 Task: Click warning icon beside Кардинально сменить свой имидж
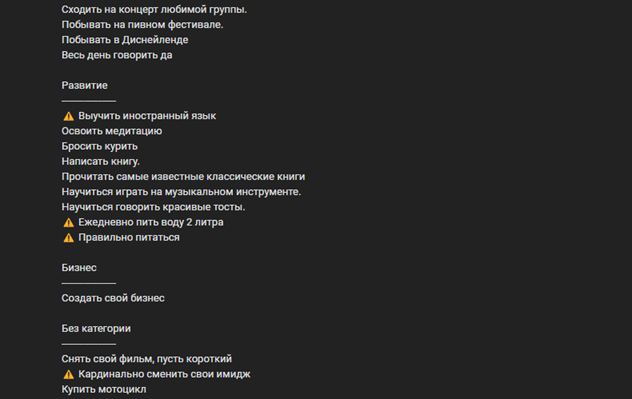click(x=69, y=374)
